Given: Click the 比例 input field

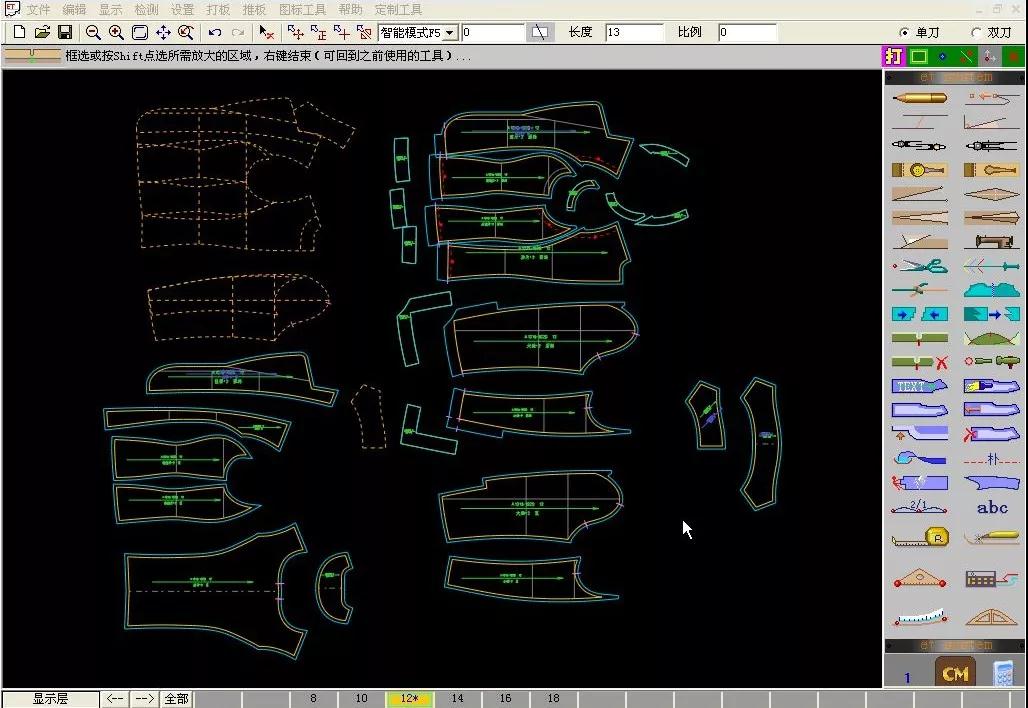Looking at the screenshot, I should pos(747,32).
